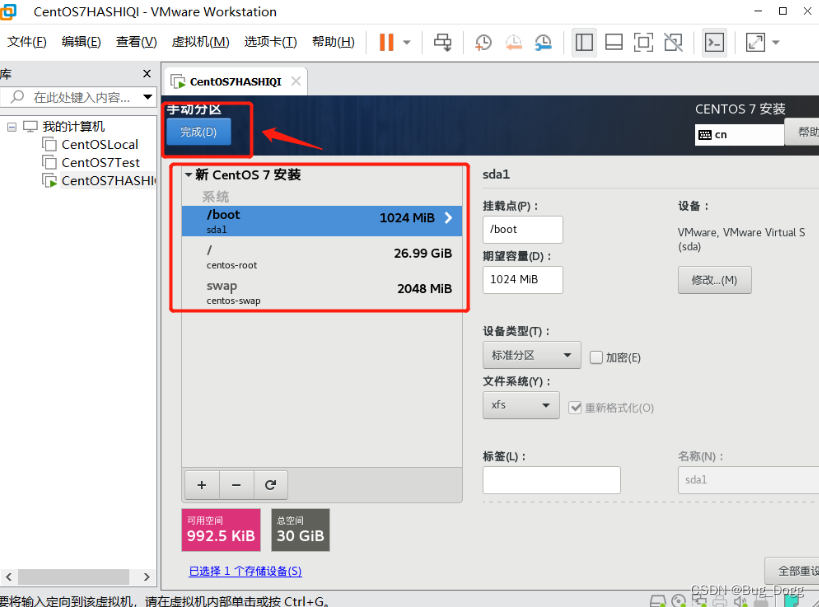The image size is (819, 607).
Task: Open the 已选择 1 个存储设备(S) link
Action: [245, 571]
